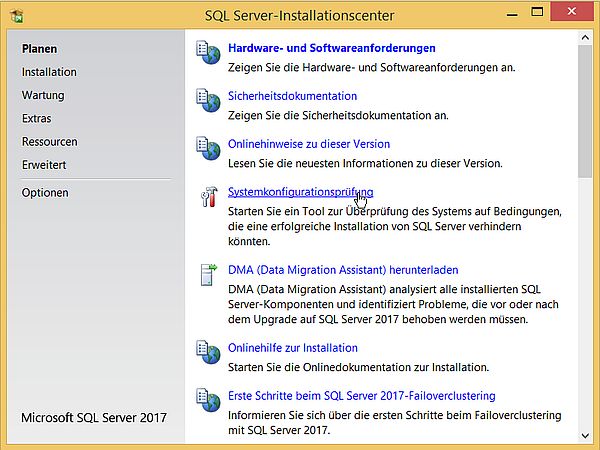Click DMA (Data Migration Assistant) herunterladen link
The image size is (600, 450).
pos(343,270)
